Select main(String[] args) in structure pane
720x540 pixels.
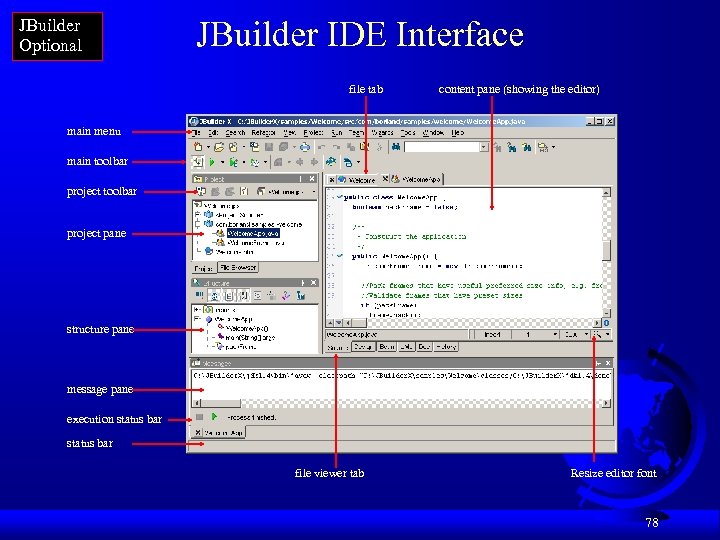coord(250,338)
